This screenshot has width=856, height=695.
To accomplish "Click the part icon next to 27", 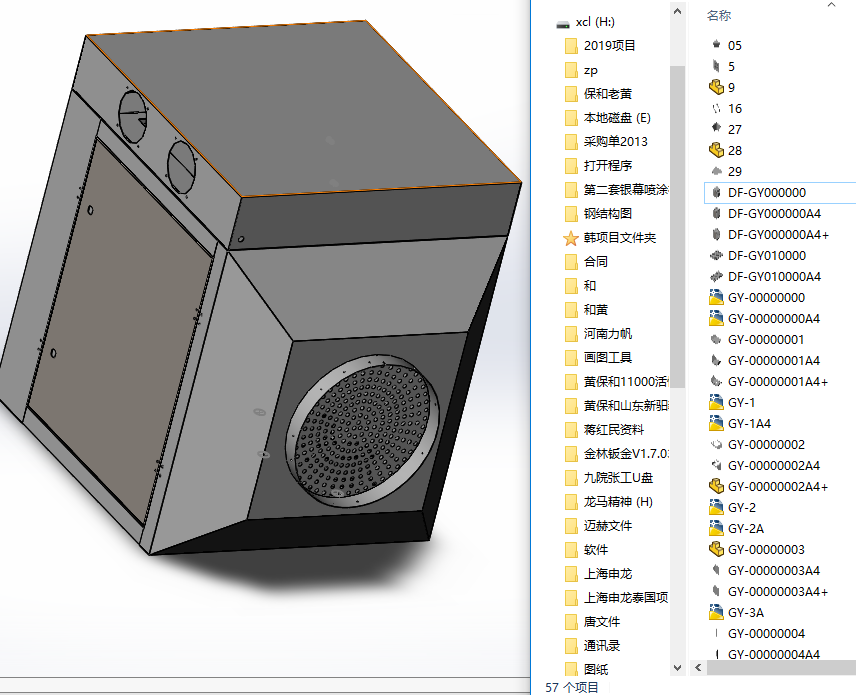I will [716, 129].
